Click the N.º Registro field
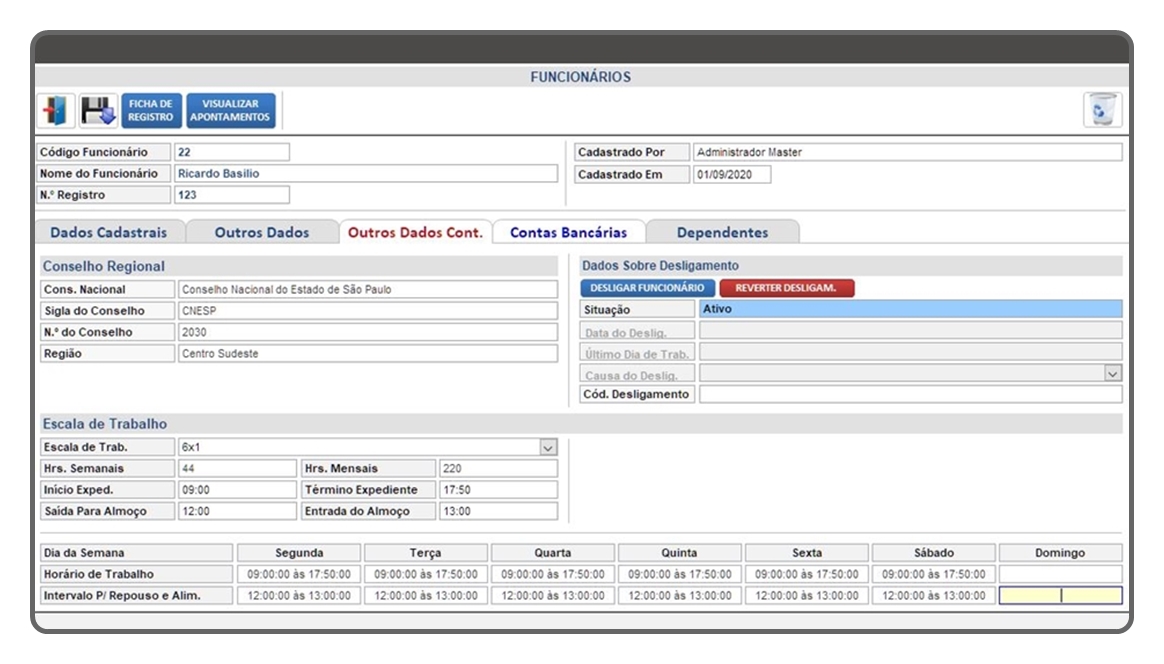 pos(232,195)
